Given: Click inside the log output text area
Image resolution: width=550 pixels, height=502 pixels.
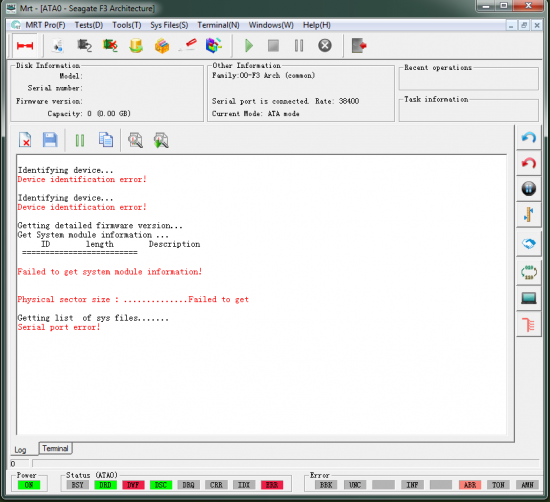Looking at the screenshot, I should click(x=261, y=295).
